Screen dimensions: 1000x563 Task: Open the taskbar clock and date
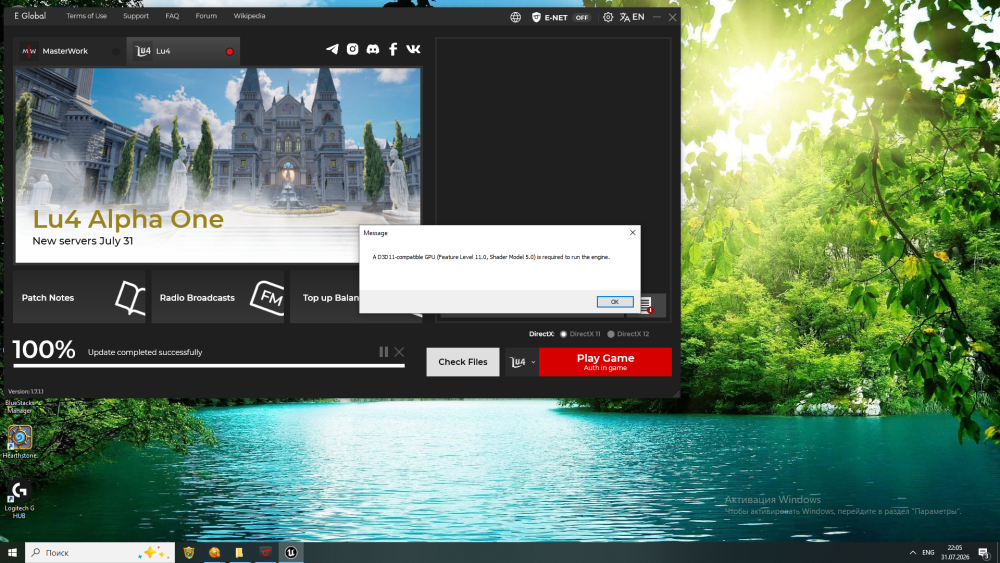(x=955, y=553)
